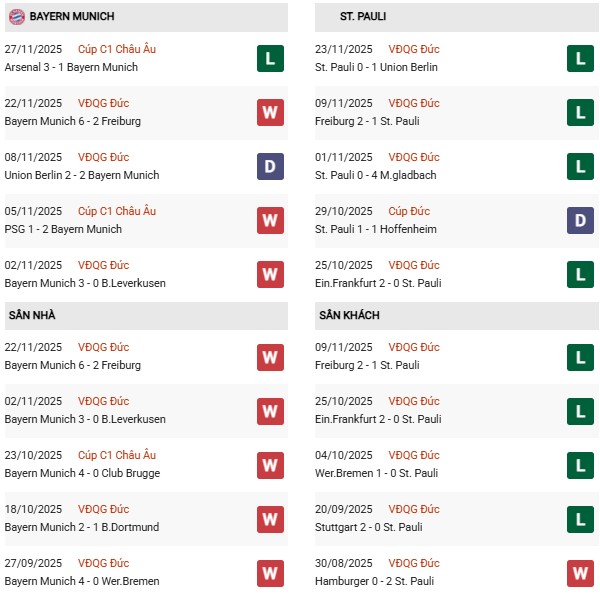Click the L result badge for St. Pauli 0 - 4 M.gladbach

click(x=581, y=167)
